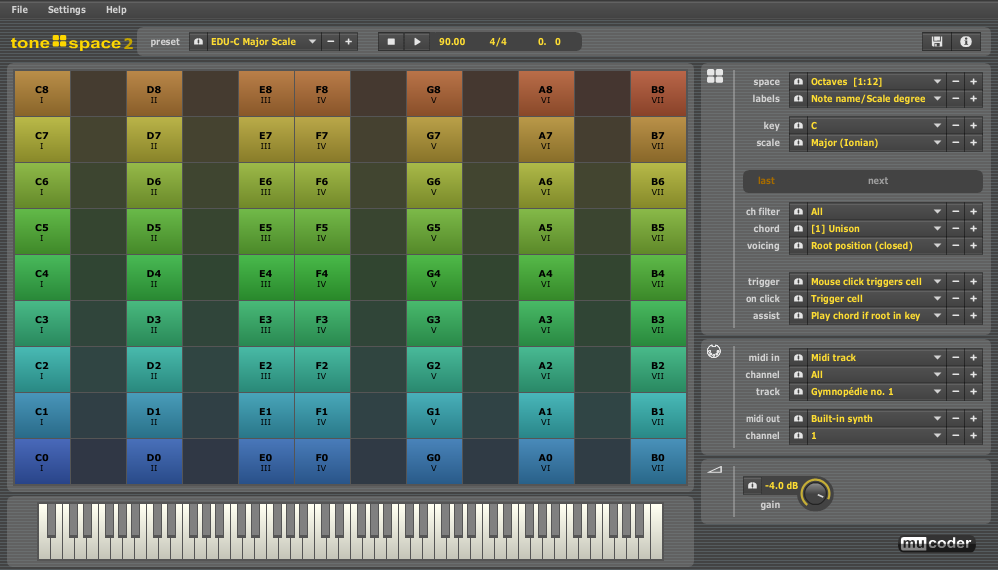
Task: Click the MIDI learn icon for ch filter
Action: [798, 211]
